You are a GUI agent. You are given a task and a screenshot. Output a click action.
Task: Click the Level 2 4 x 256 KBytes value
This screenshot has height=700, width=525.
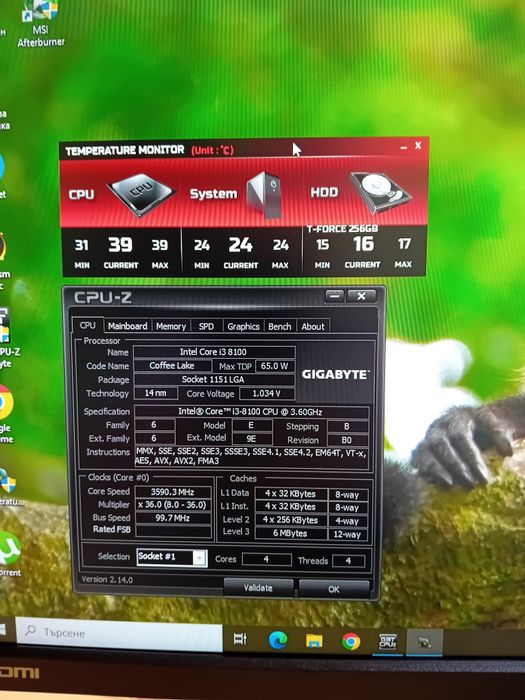(291, 520)
